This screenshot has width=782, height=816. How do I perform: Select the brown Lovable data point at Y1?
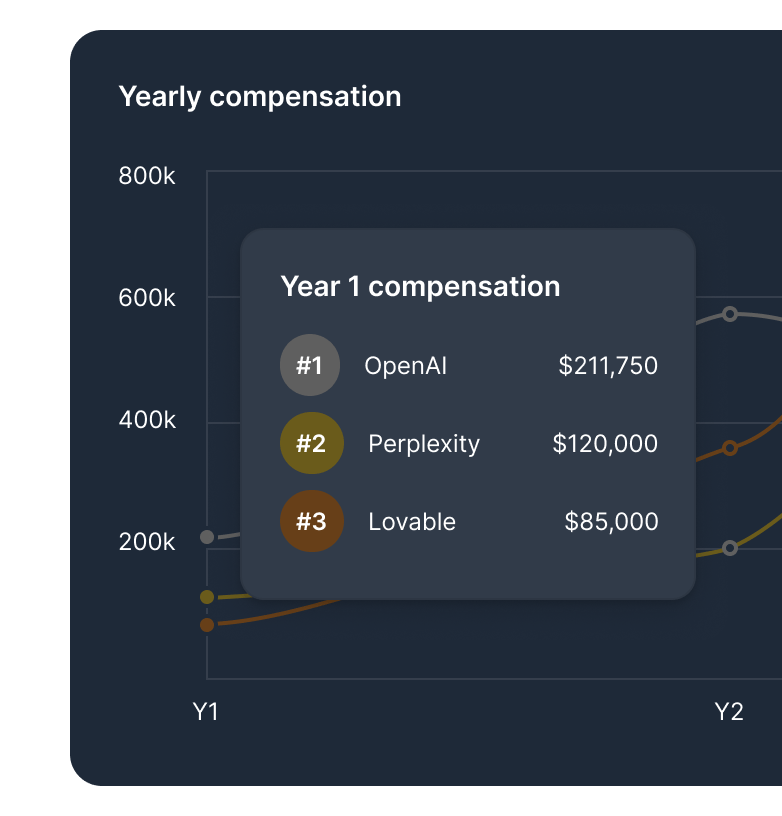click(207, 625)
